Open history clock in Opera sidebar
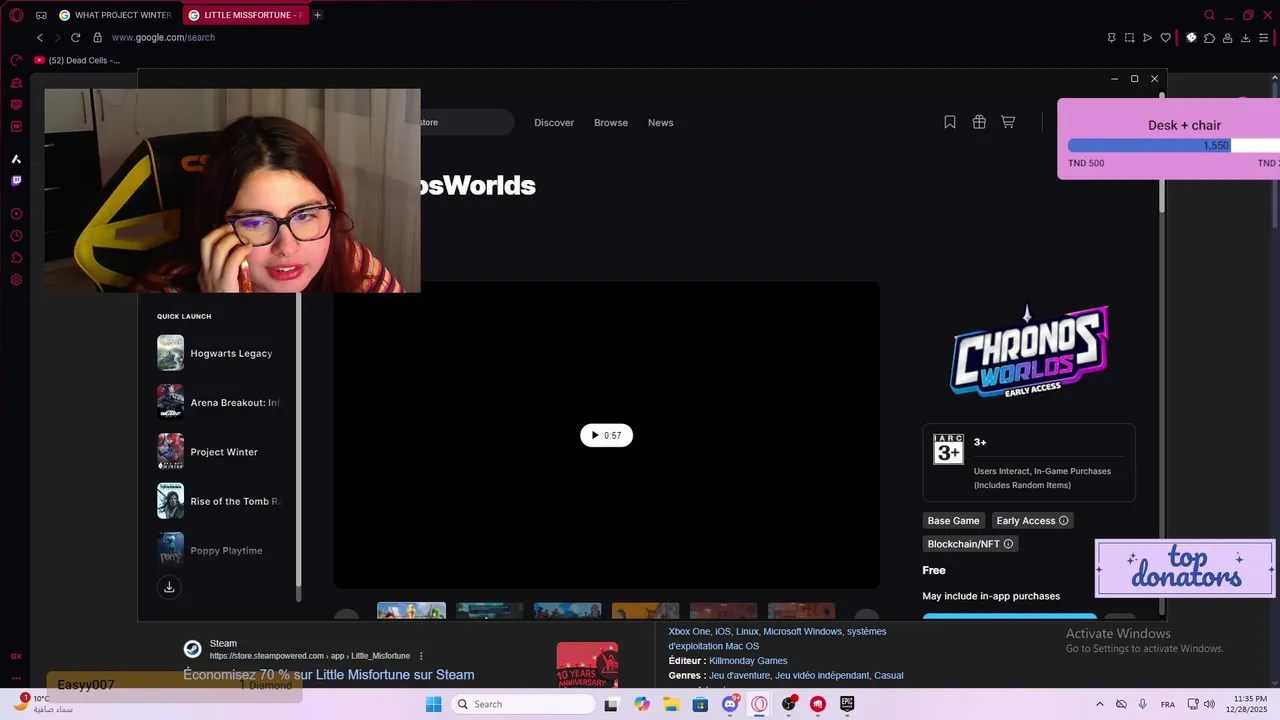Screen dimensions: 1280x720 [16, 236]
